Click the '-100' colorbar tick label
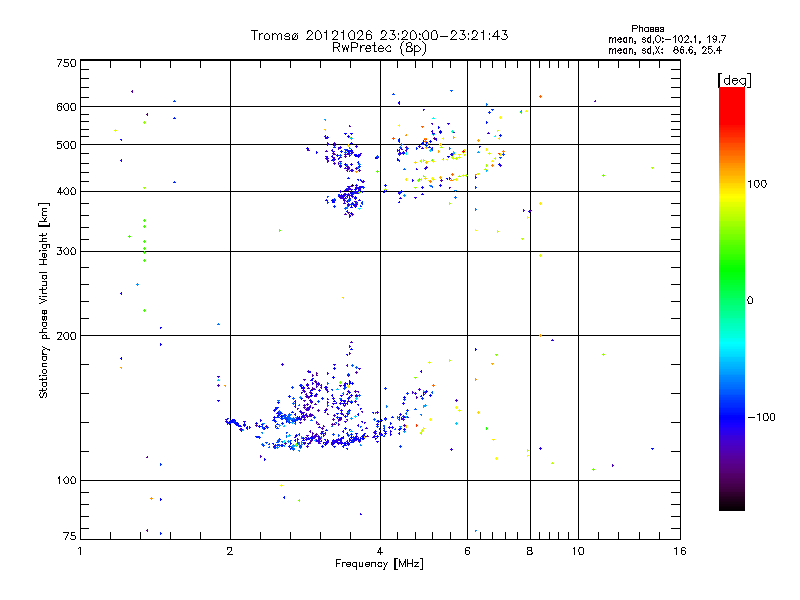The height and width of the screenshot is (600, 800). pos(761,417)
